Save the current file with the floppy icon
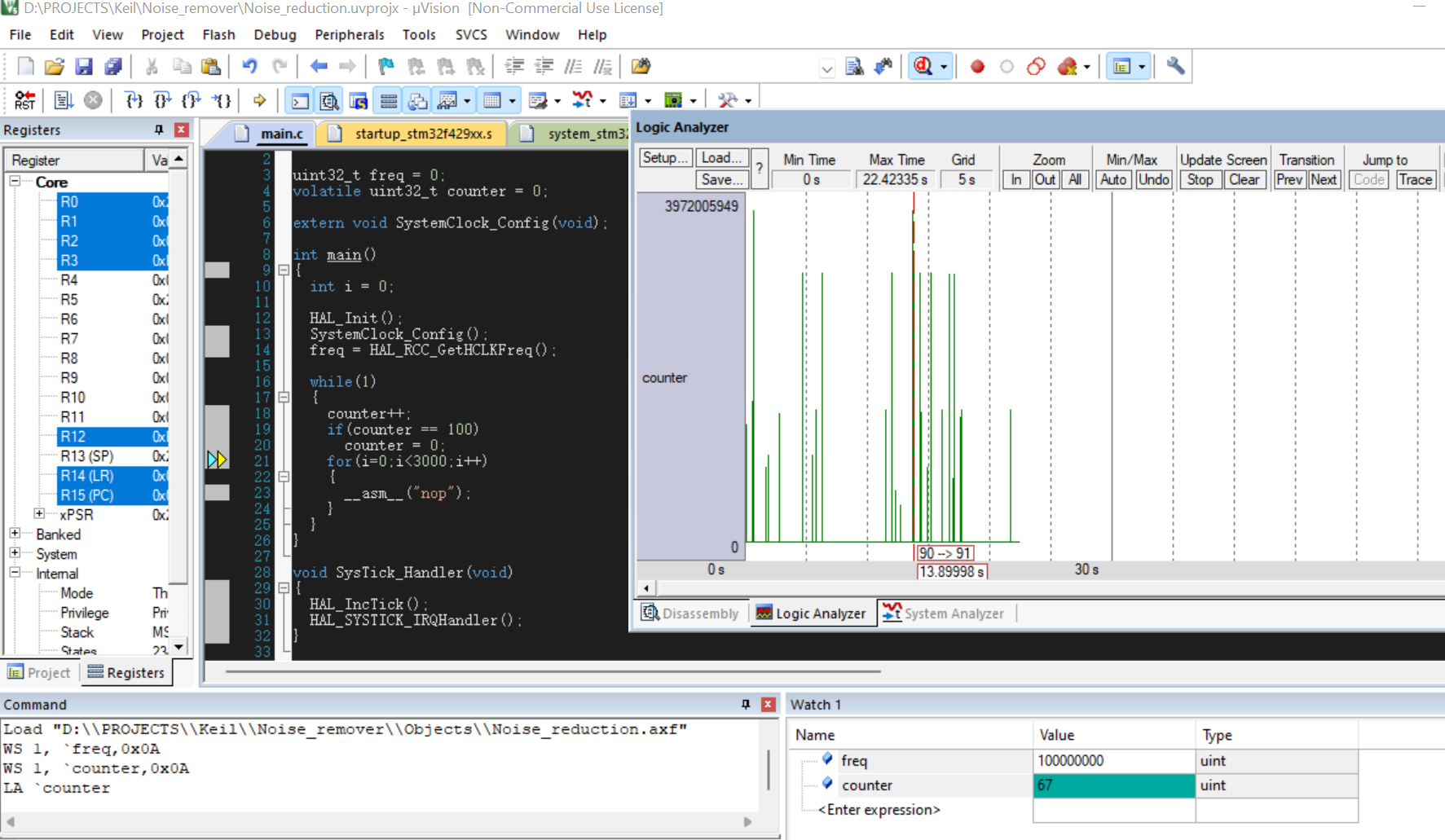Viewport: 1445px width, 840px height. click(x=84, y=66)
